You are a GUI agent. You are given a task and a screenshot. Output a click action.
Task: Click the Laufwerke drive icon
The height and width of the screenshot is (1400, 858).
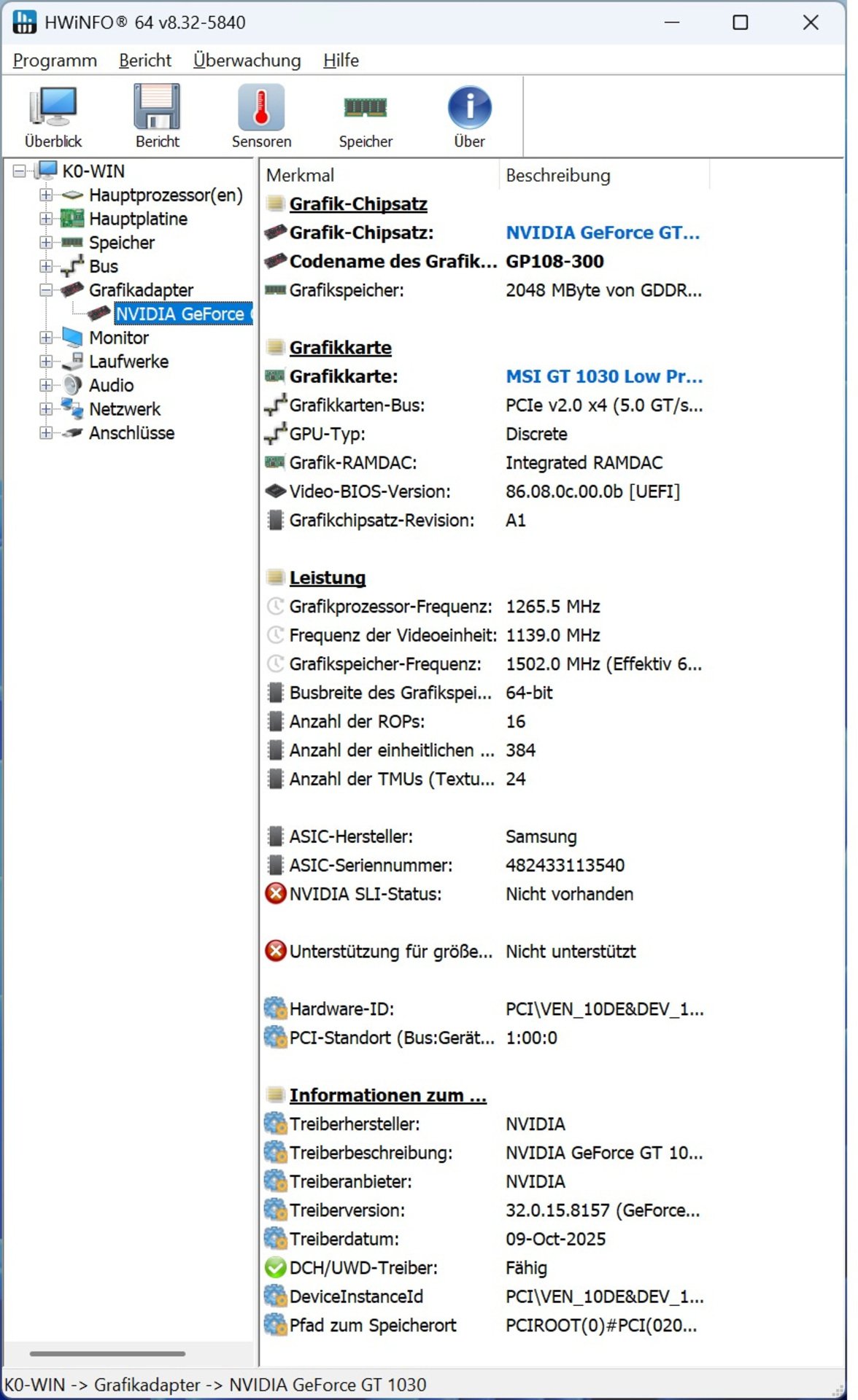(x=72, y=361)
